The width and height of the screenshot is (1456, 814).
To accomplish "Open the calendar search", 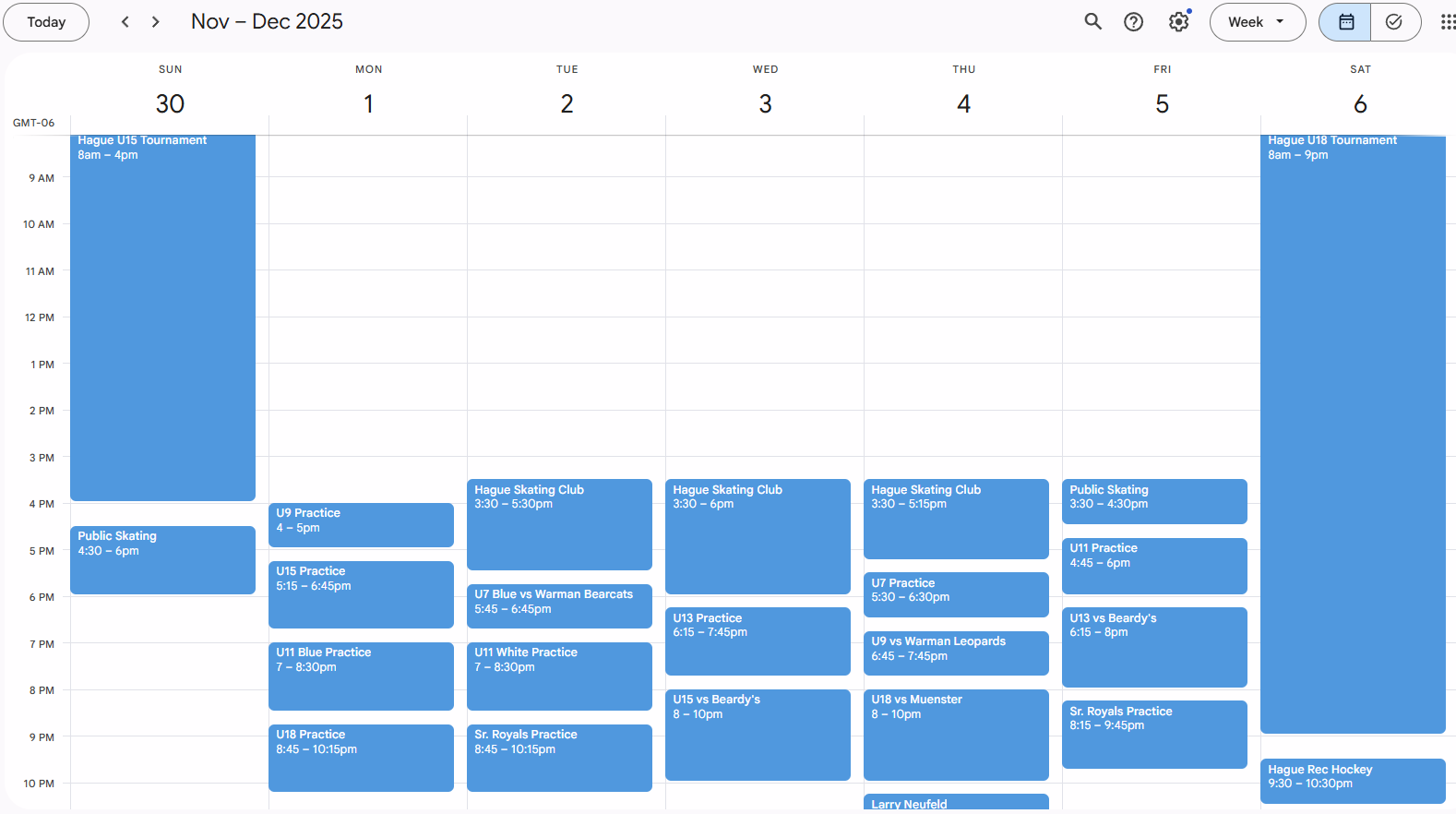I will click(x=1092, y=22).
